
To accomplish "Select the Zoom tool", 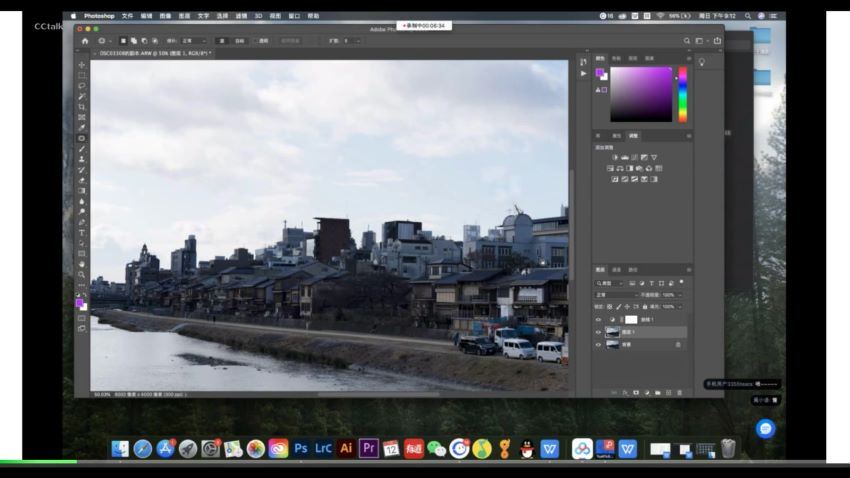I will [82, 275].
